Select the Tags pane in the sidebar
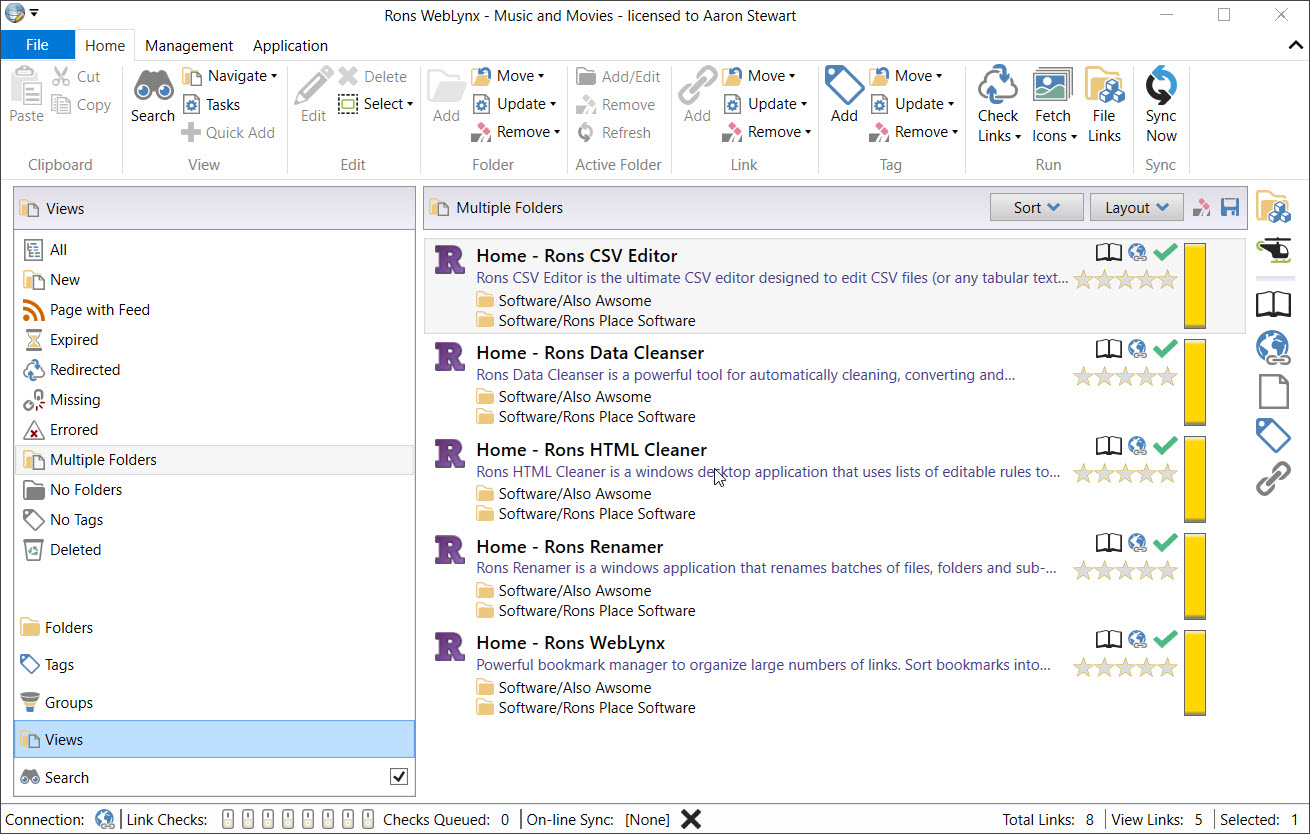Viewport: 1310px width, 834px height. click(214, 665)
